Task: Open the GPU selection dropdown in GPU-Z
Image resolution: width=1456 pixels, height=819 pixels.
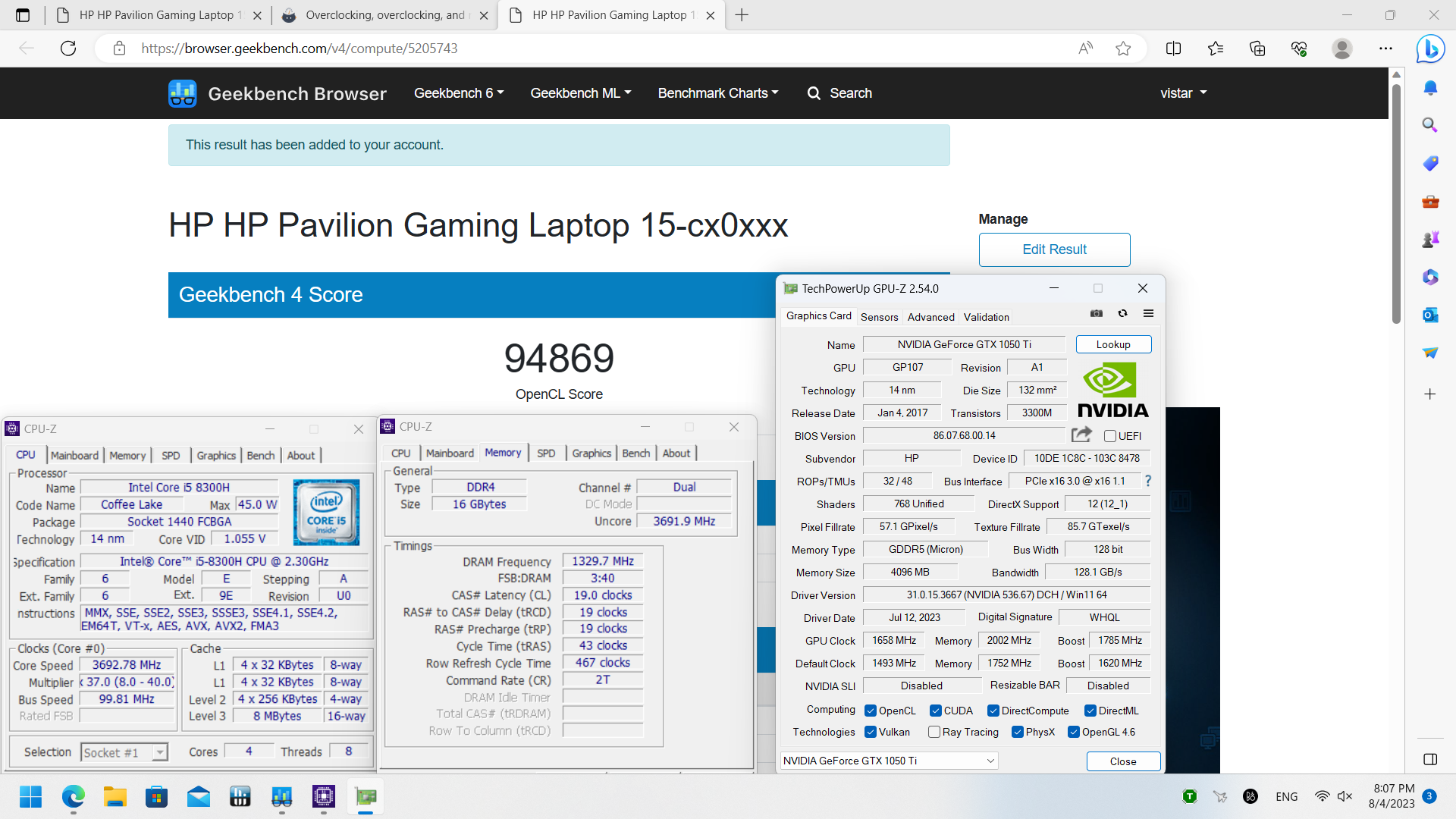Action: [890, 761]
